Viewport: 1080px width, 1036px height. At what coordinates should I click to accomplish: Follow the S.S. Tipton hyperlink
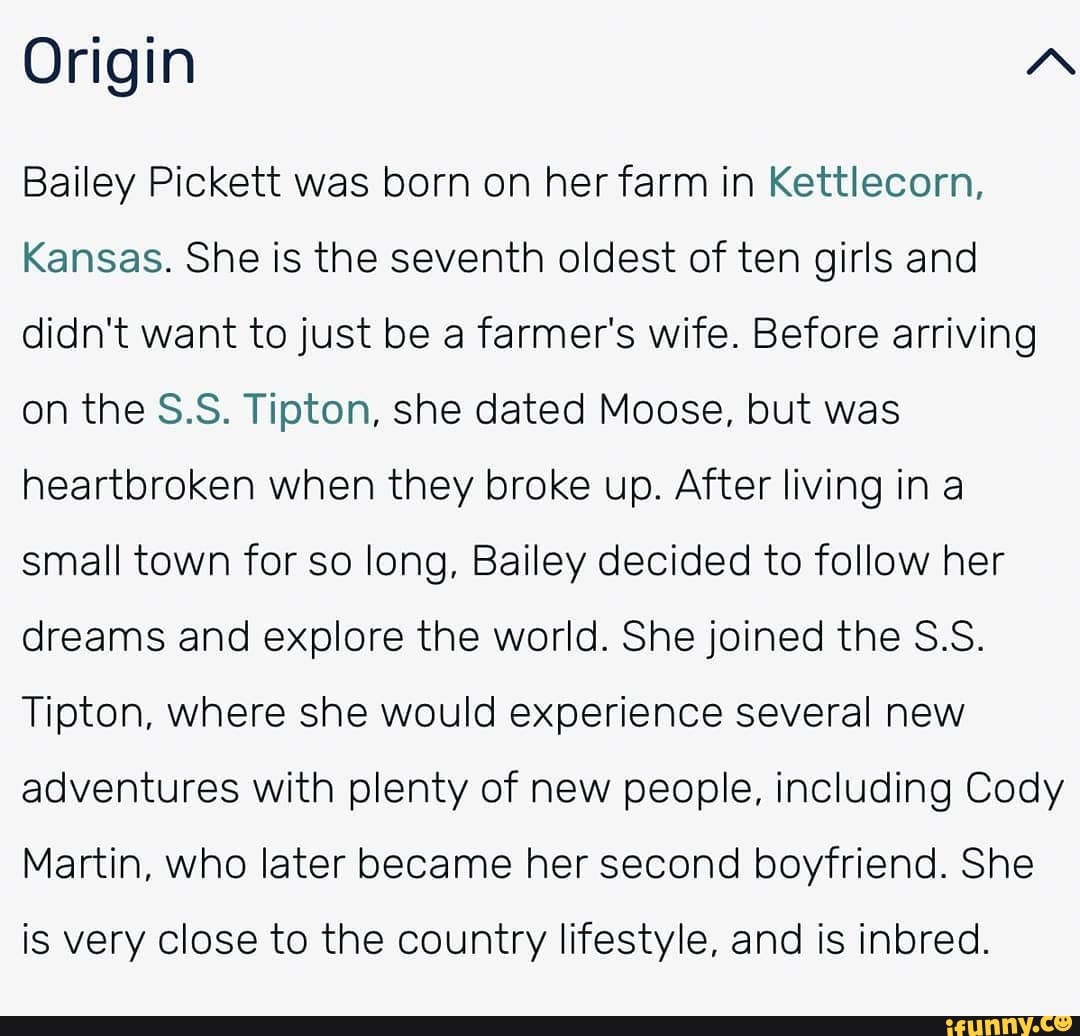pos(262,408)
